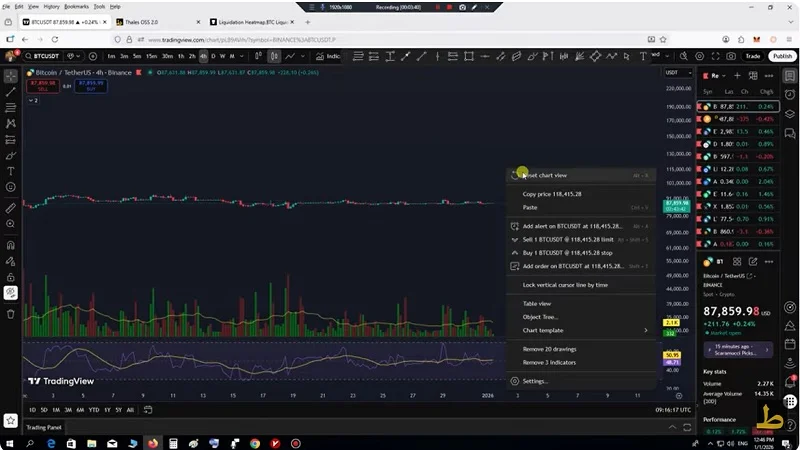Screen dimensions: 800x450
Task: Open the Indicators menu
Action: click(x=328, y=56)
